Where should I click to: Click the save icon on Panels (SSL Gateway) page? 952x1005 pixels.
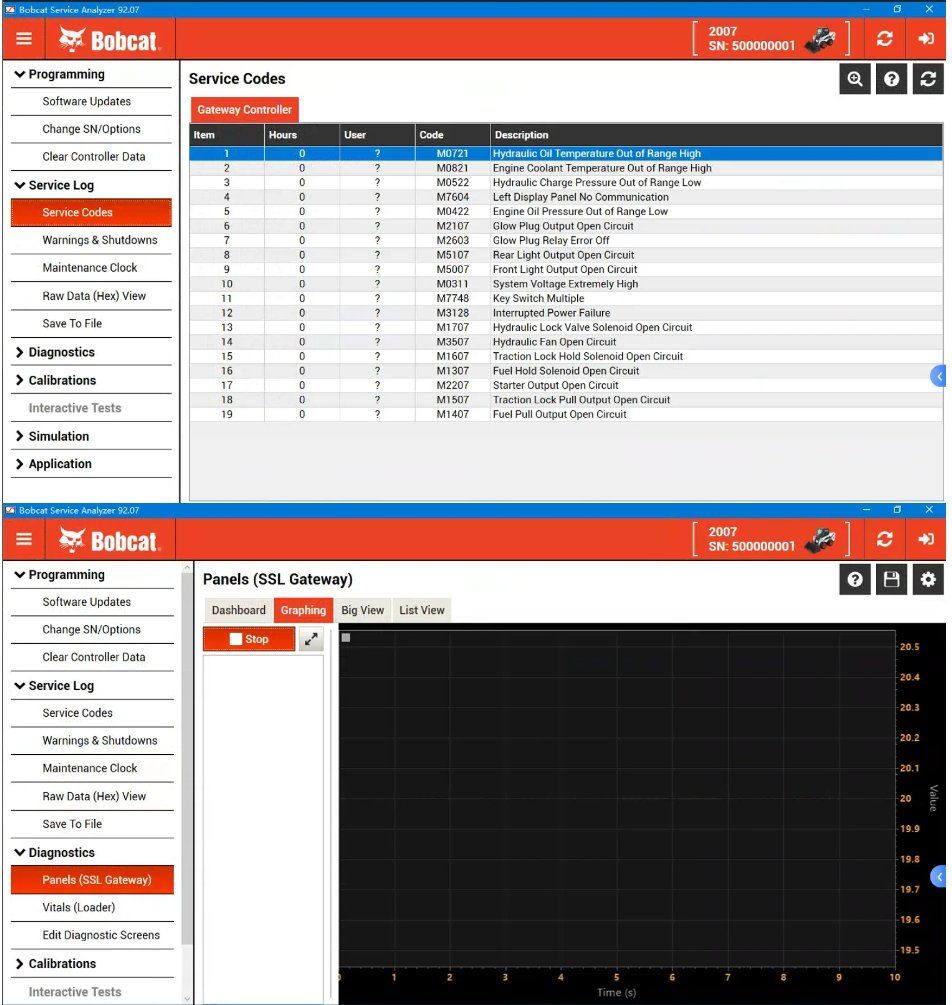[x=891, y=580]
